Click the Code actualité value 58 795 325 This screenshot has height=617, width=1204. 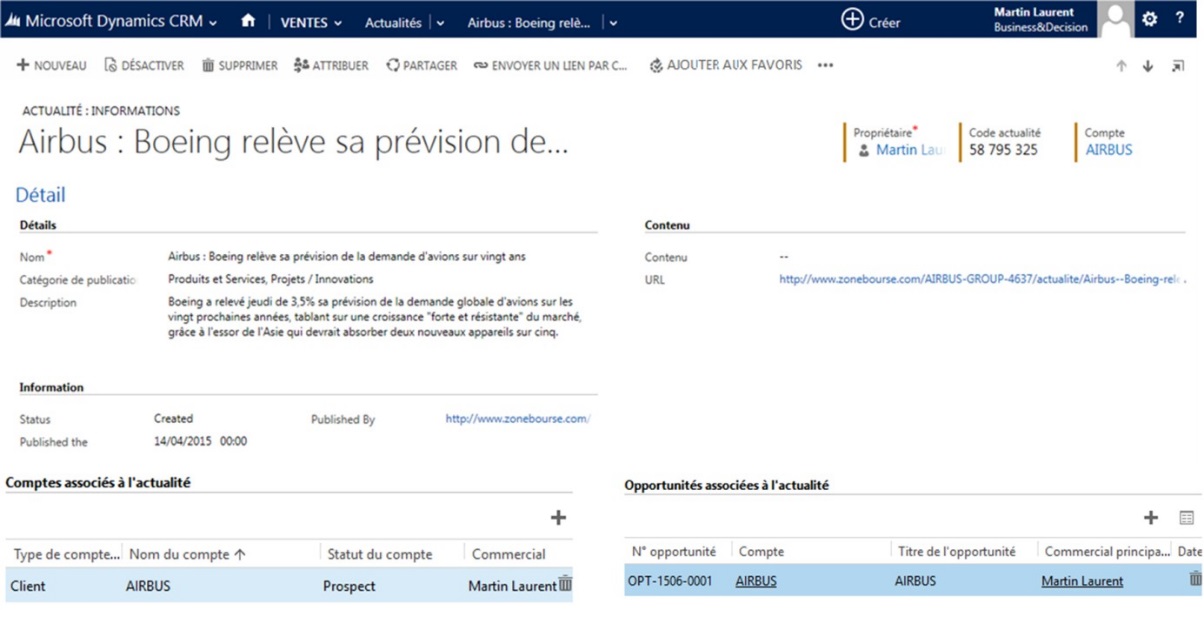pyautogui.click(x=1003, y=150)
